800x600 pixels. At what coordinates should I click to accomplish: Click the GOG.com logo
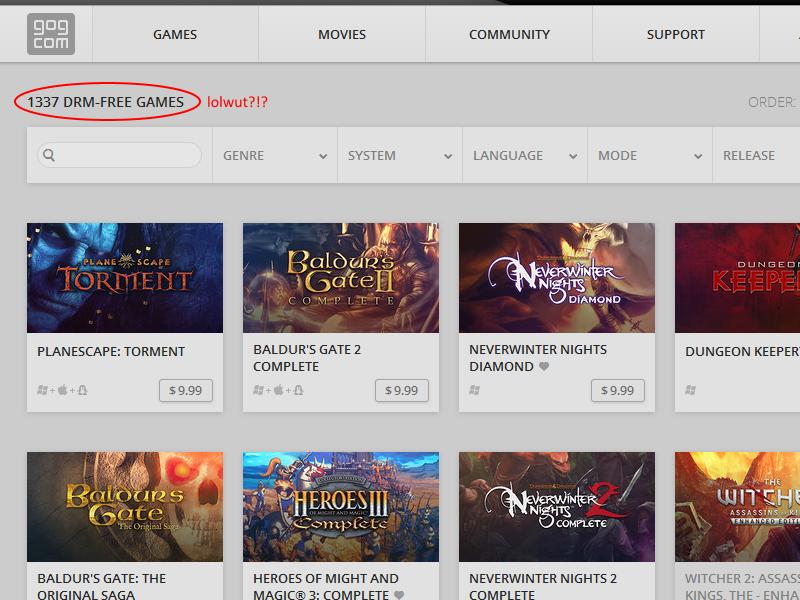51,34
